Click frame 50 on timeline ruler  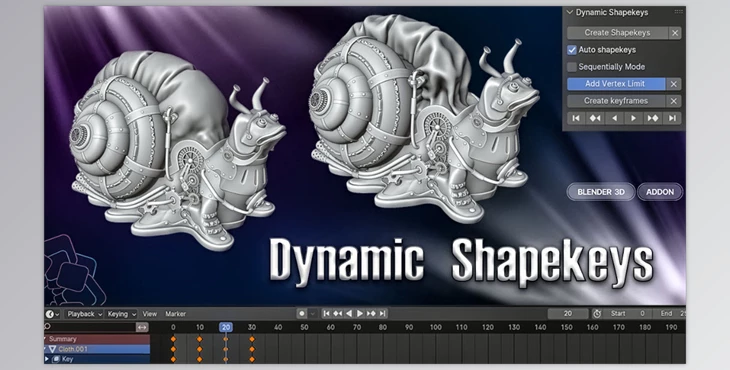pos(304,327)
